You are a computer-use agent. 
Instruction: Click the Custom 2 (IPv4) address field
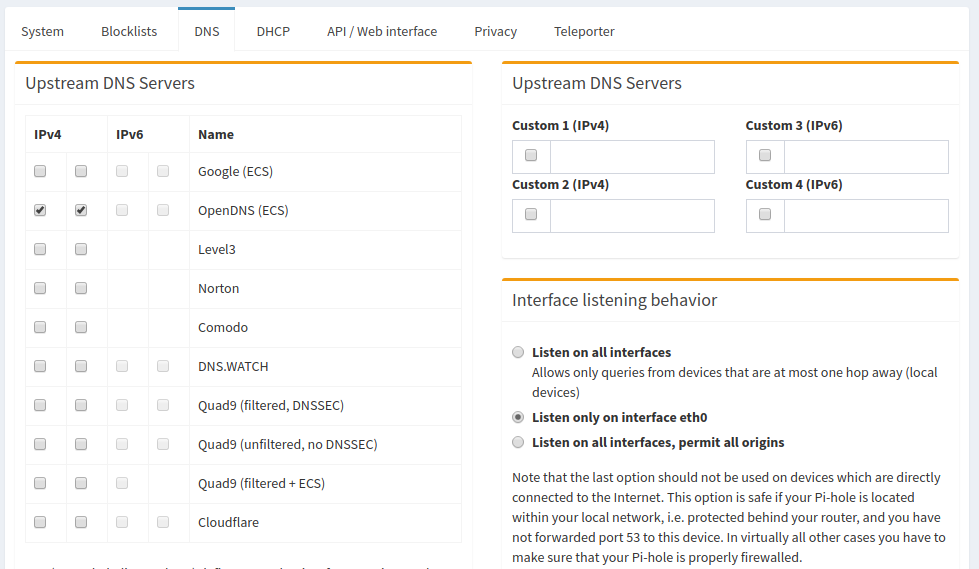tap(632, 216)
